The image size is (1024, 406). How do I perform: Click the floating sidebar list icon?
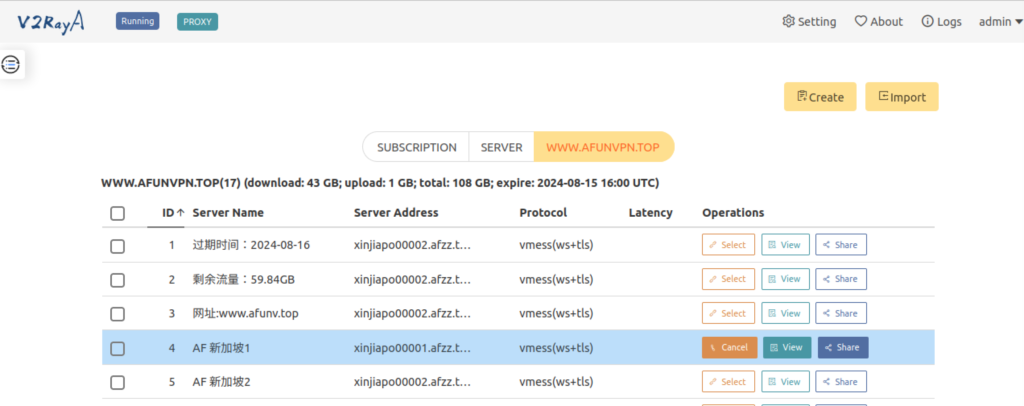[11, 64]
